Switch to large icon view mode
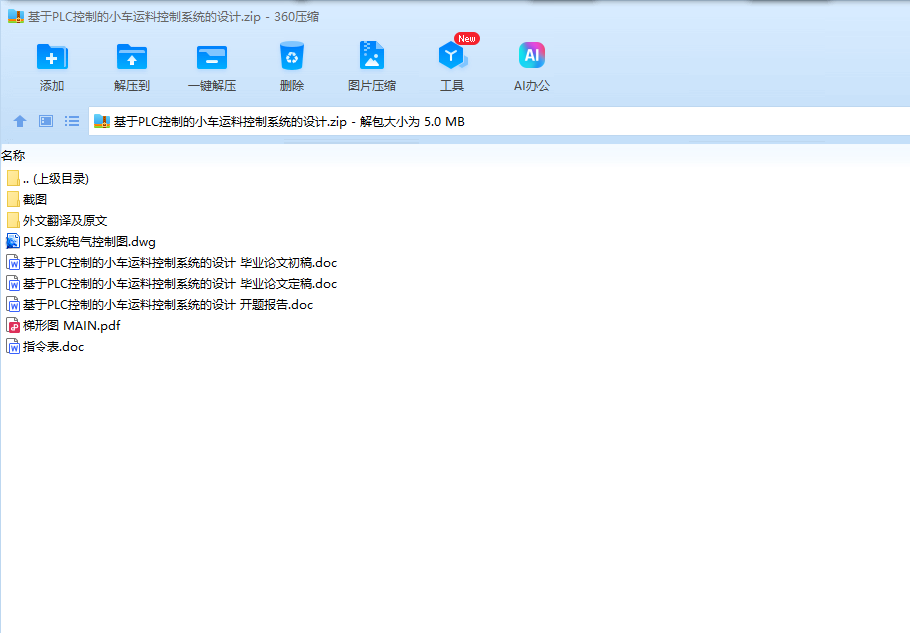 click(46, 121)
